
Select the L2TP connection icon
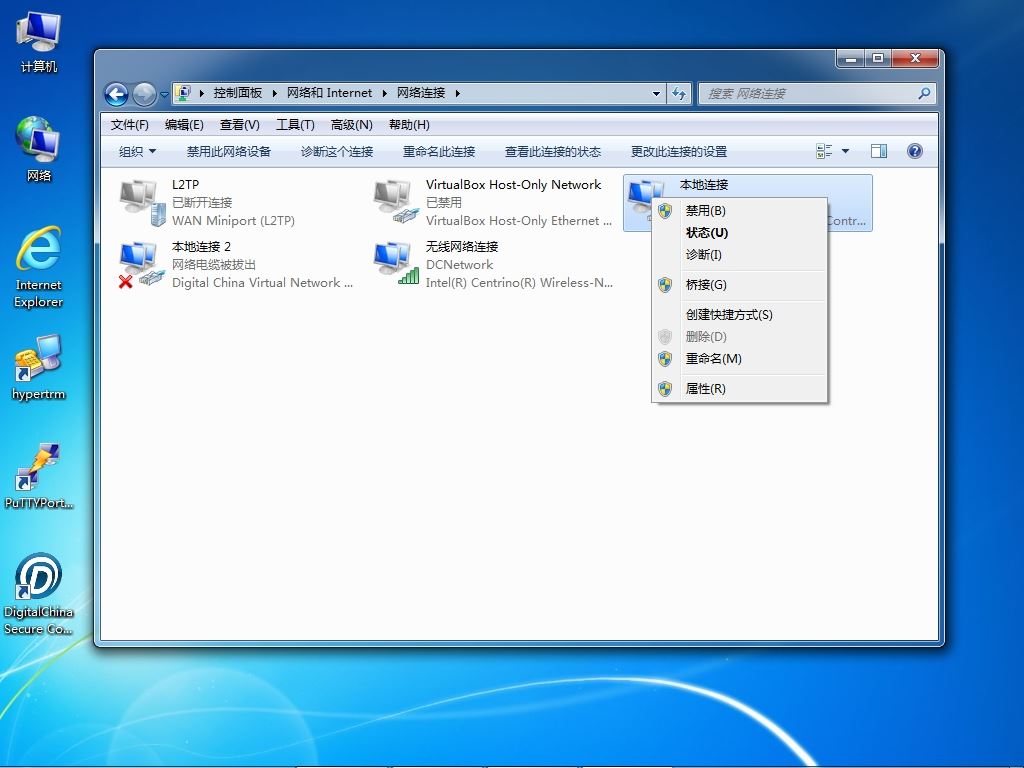tap(141, 203)
